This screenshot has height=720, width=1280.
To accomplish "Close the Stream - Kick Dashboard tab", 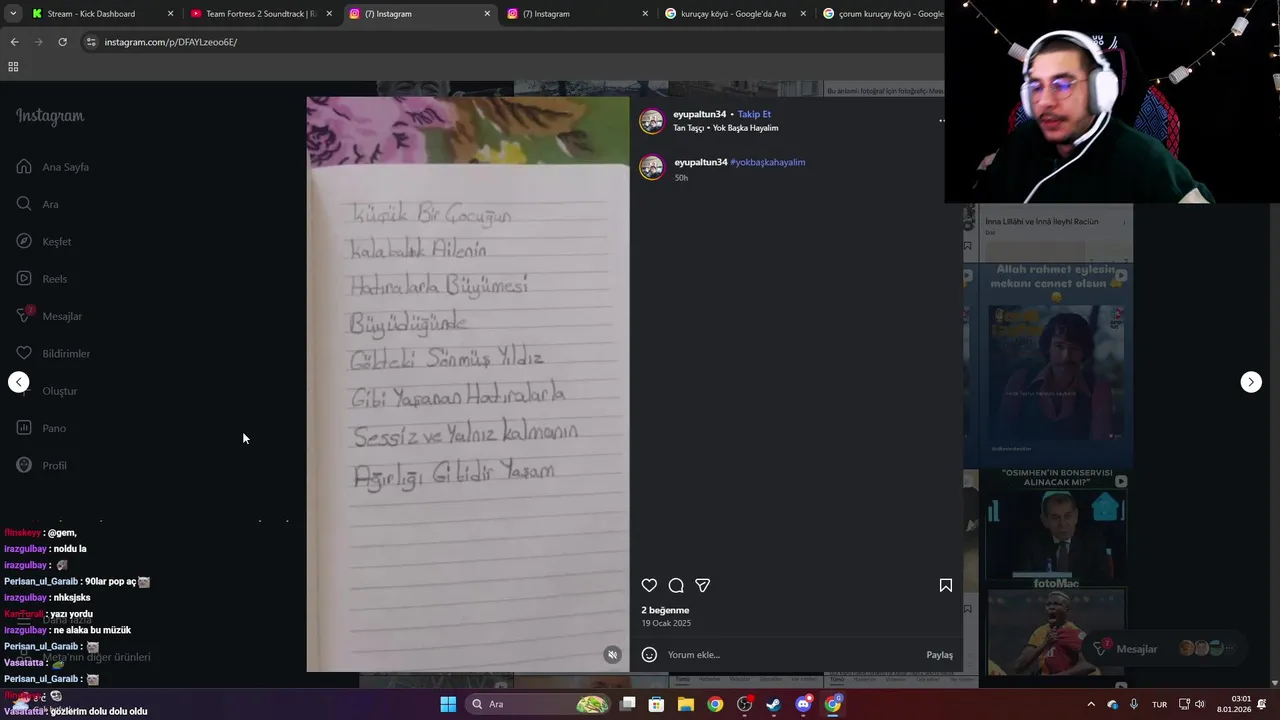I will [x=170, y=14].
